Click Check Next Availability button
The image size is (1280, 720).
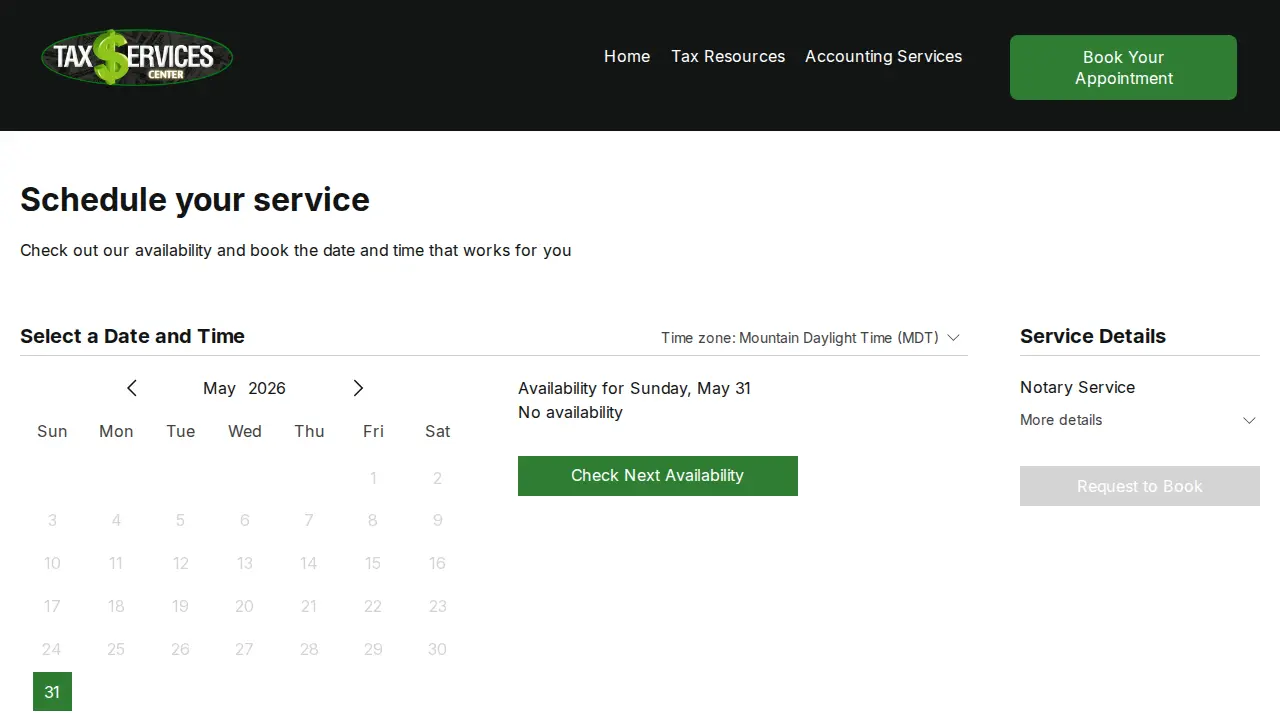[658, 476]
